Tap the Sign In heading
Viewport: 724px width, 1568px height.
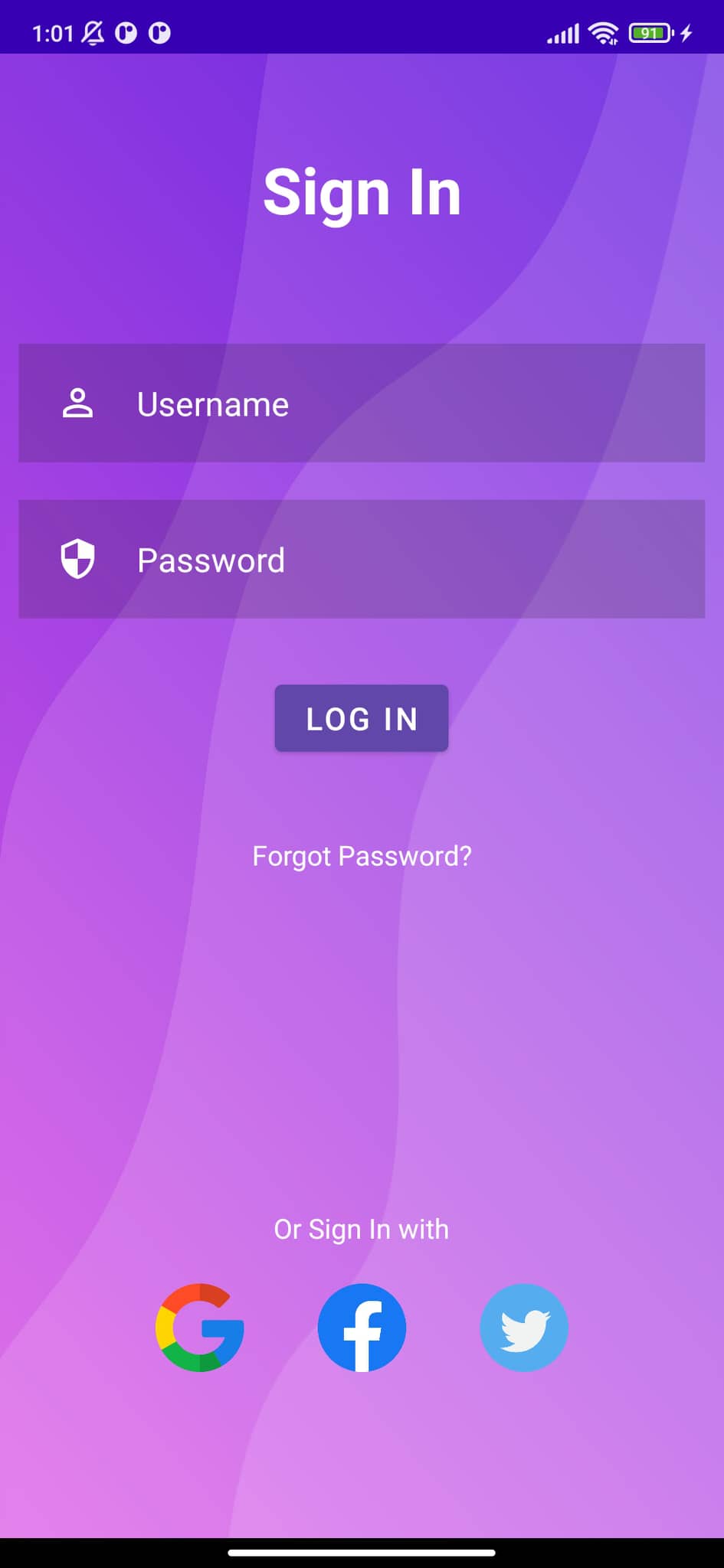coord(362,193)
